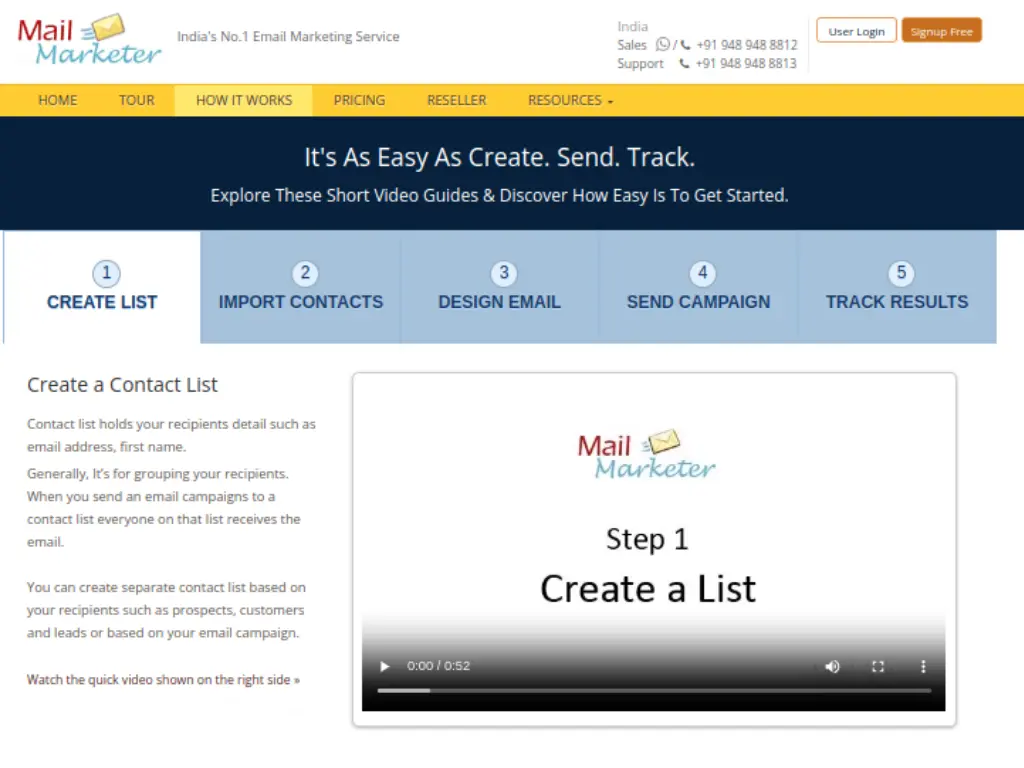Click the Signup Free button

pos(941,31)
